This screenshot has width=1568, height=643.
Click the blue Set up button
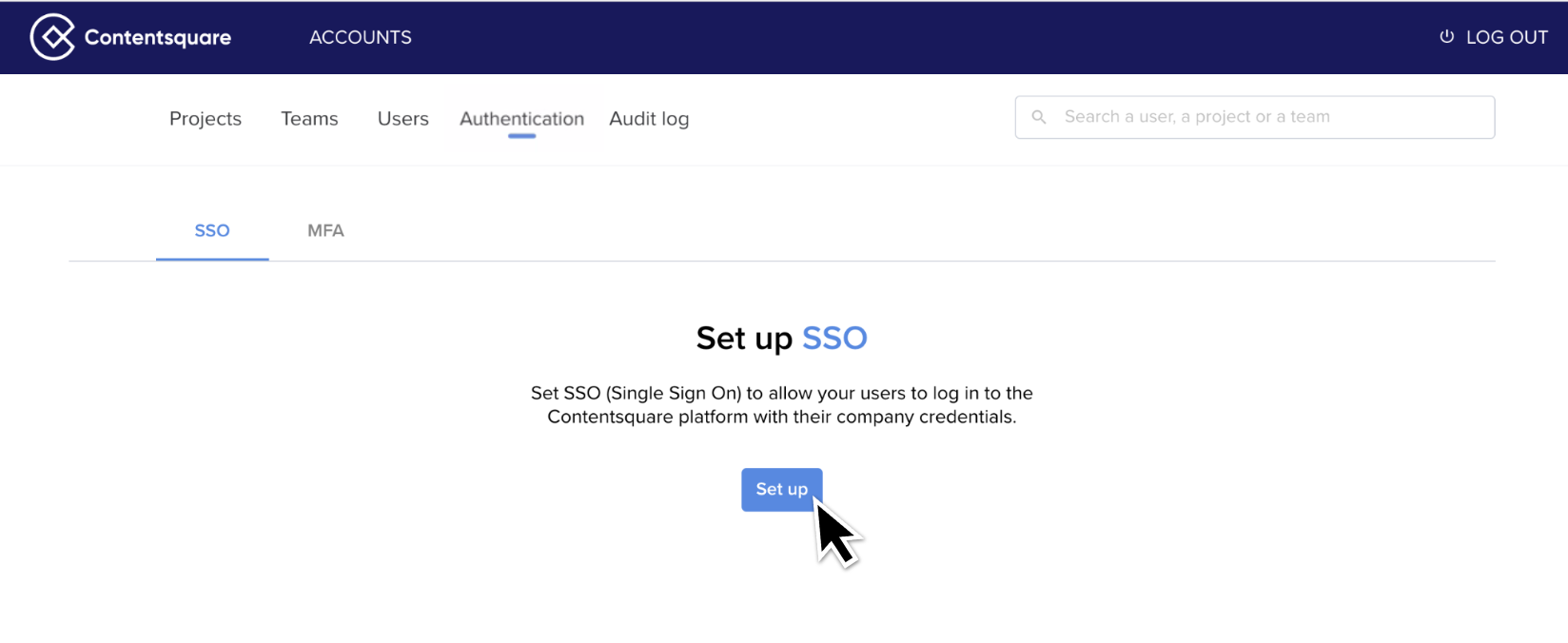tap(782, 490)
